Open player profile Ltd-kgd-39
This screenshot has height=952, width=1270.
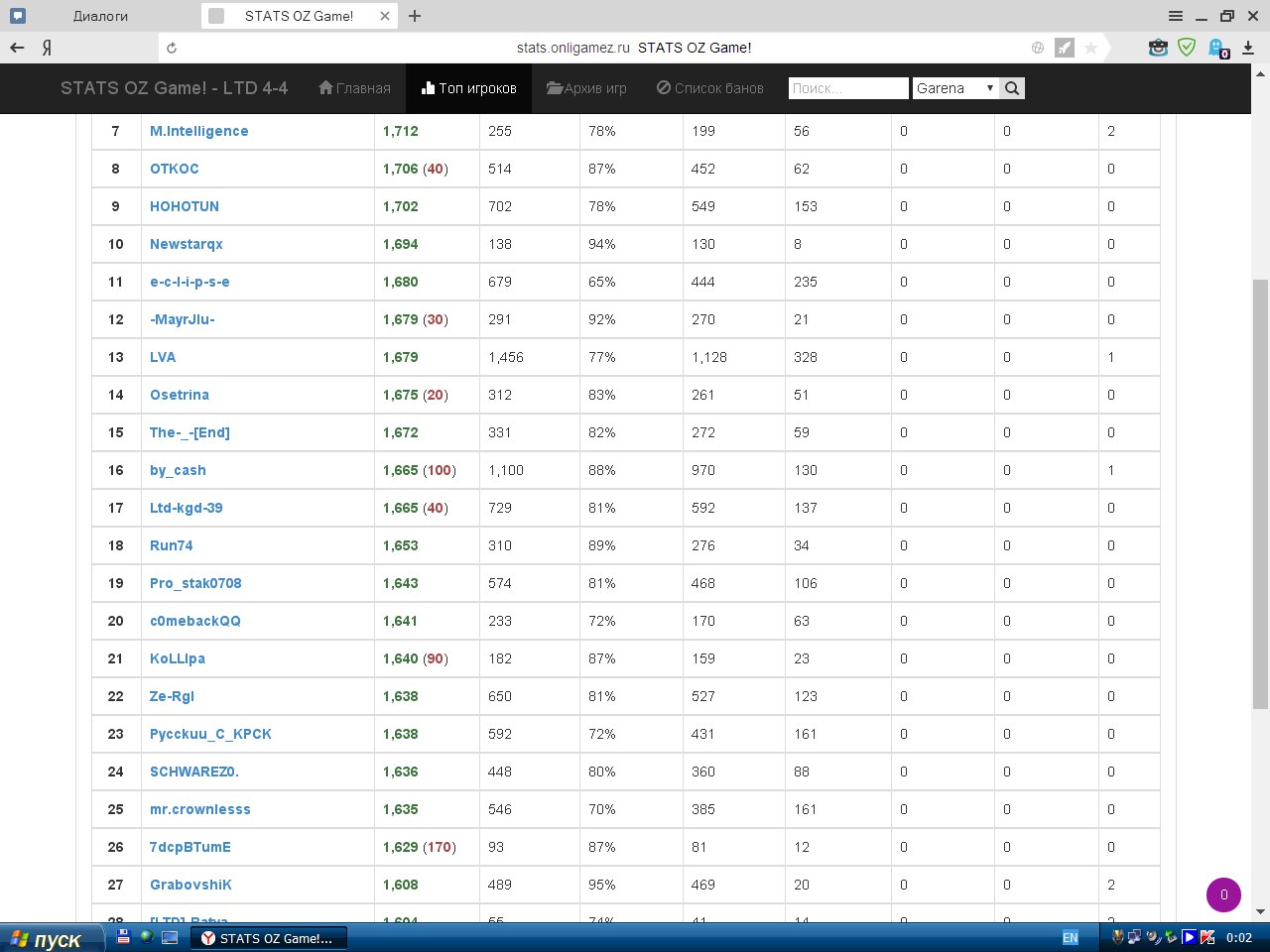[187, 508]
